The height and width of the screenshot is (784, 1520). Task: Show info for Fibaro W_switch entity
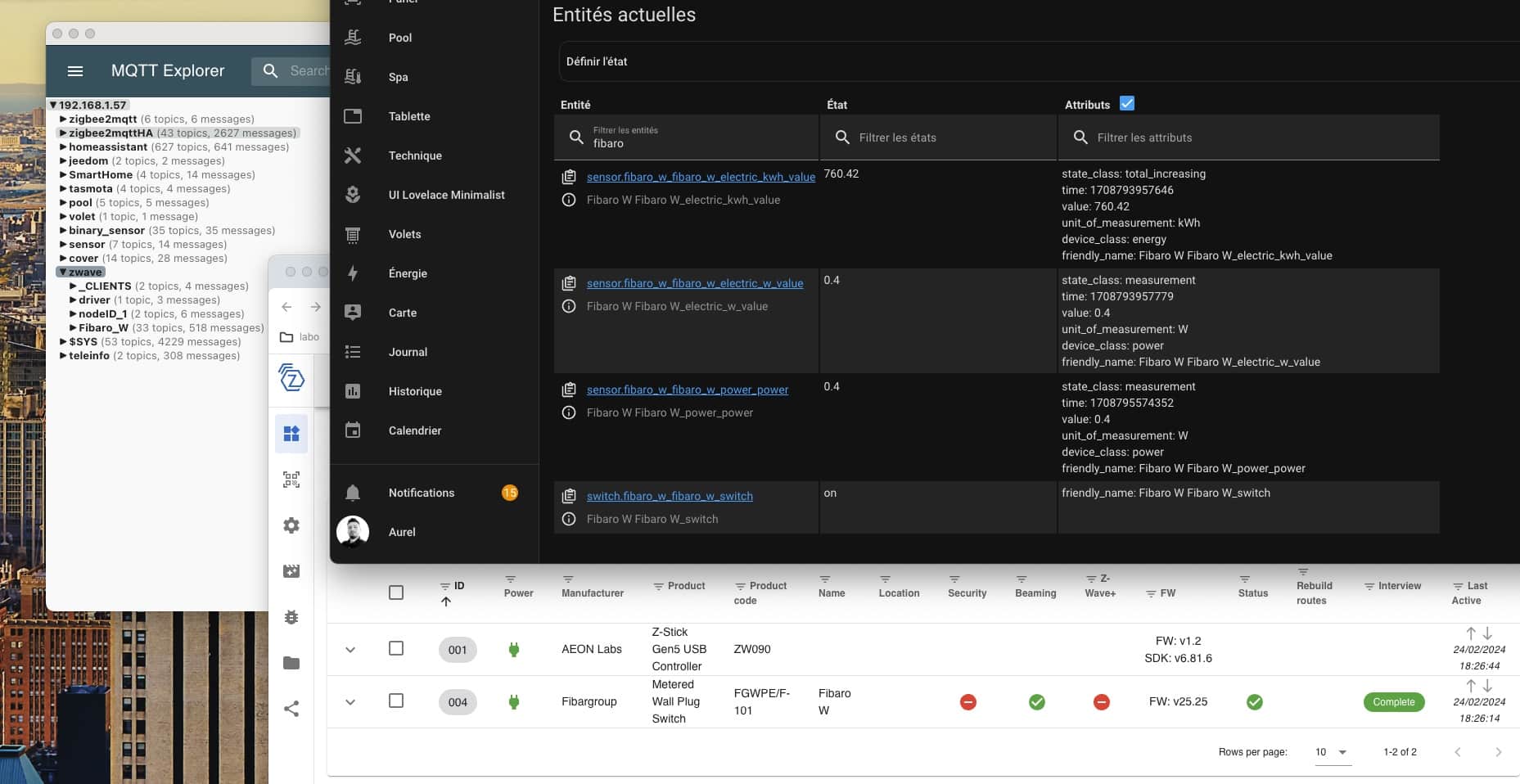pyautogui.click(x=569, y=519)
